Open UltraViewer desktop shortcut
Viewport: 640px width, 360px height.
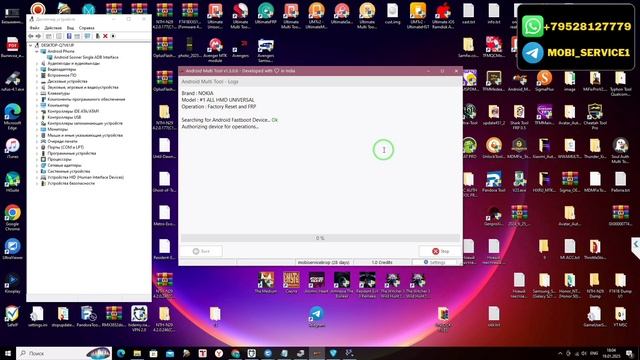13,249
